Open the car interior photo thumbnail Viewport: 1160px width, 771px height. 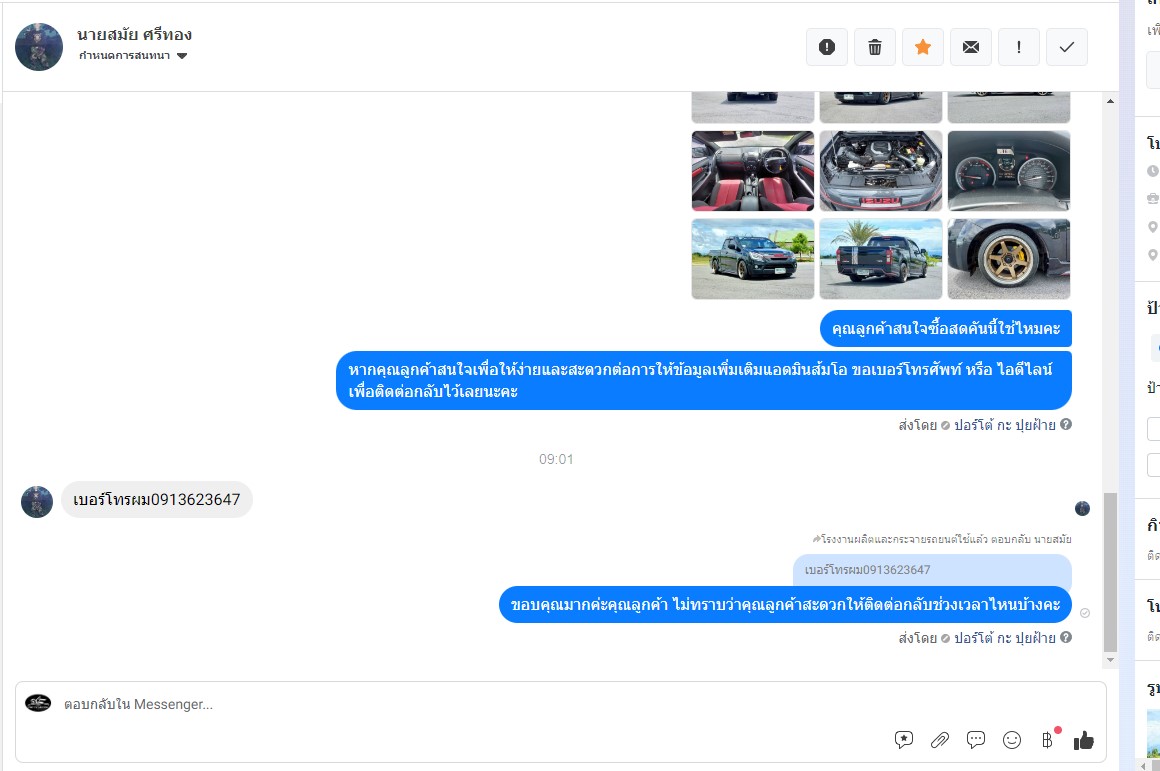point(752,171)
